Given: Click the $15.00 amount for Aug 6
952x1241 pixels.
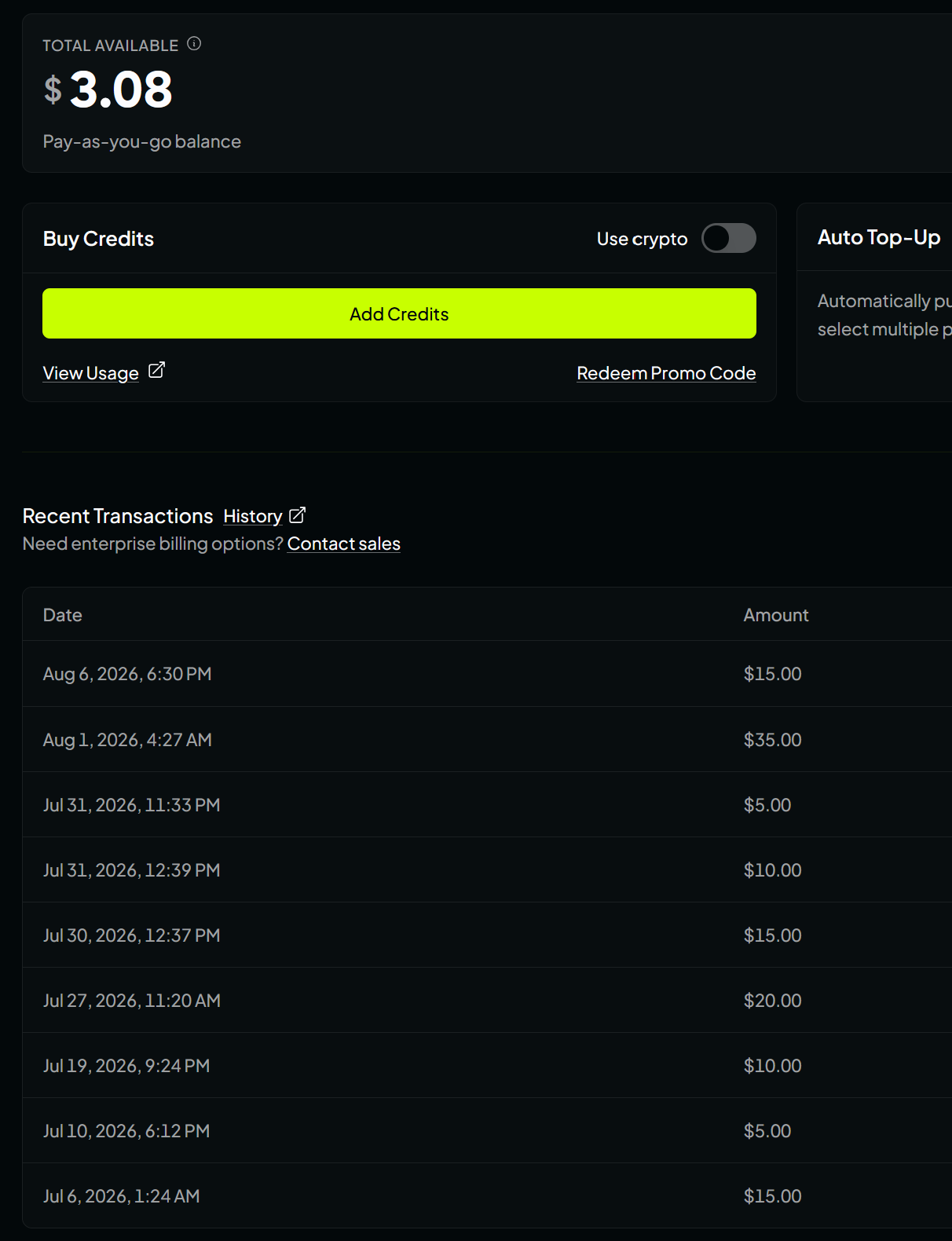Looking at the screenshot, I should (773, 674).
